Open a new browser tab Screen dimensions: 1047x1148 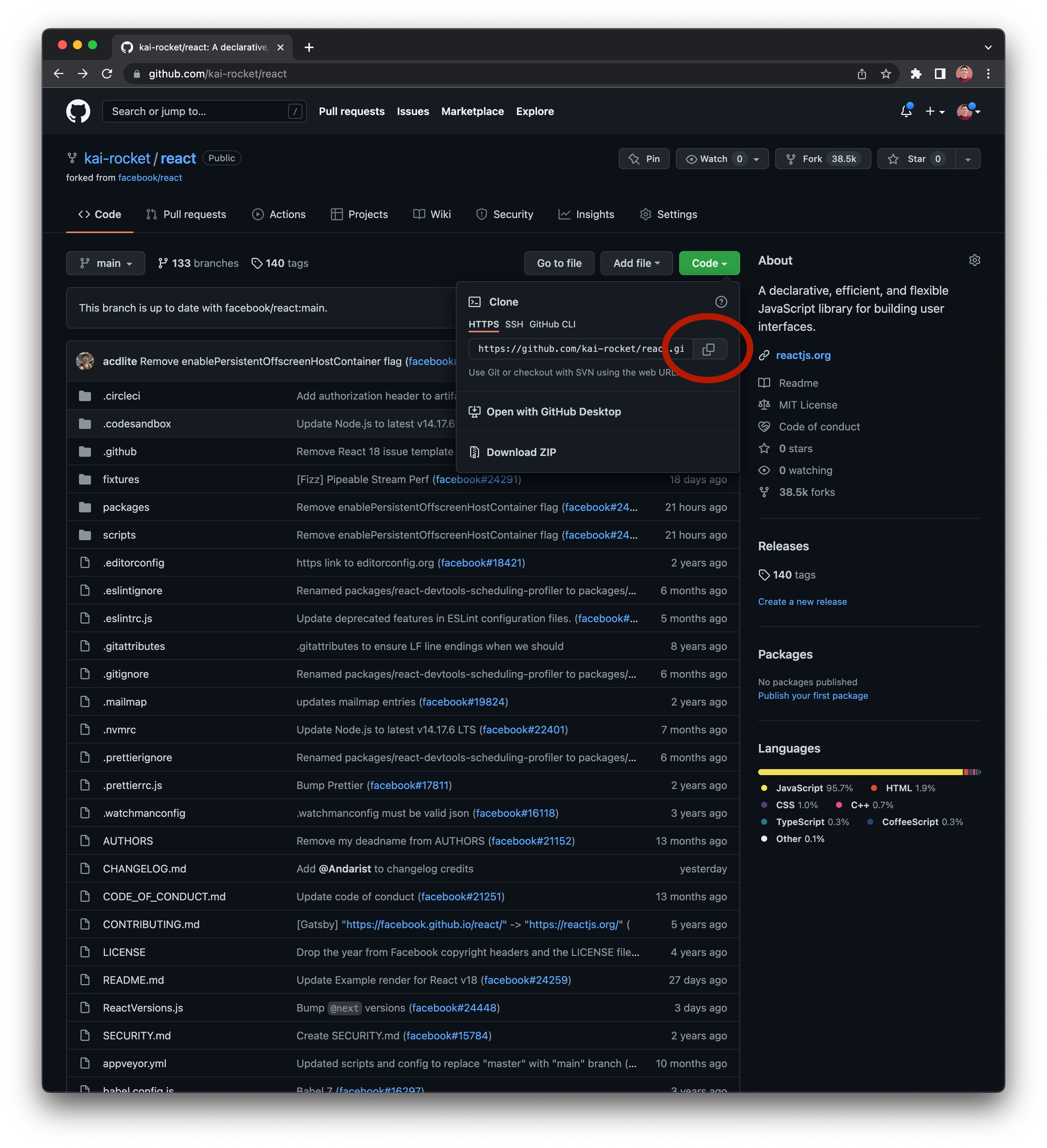click(x=309, y=47)
